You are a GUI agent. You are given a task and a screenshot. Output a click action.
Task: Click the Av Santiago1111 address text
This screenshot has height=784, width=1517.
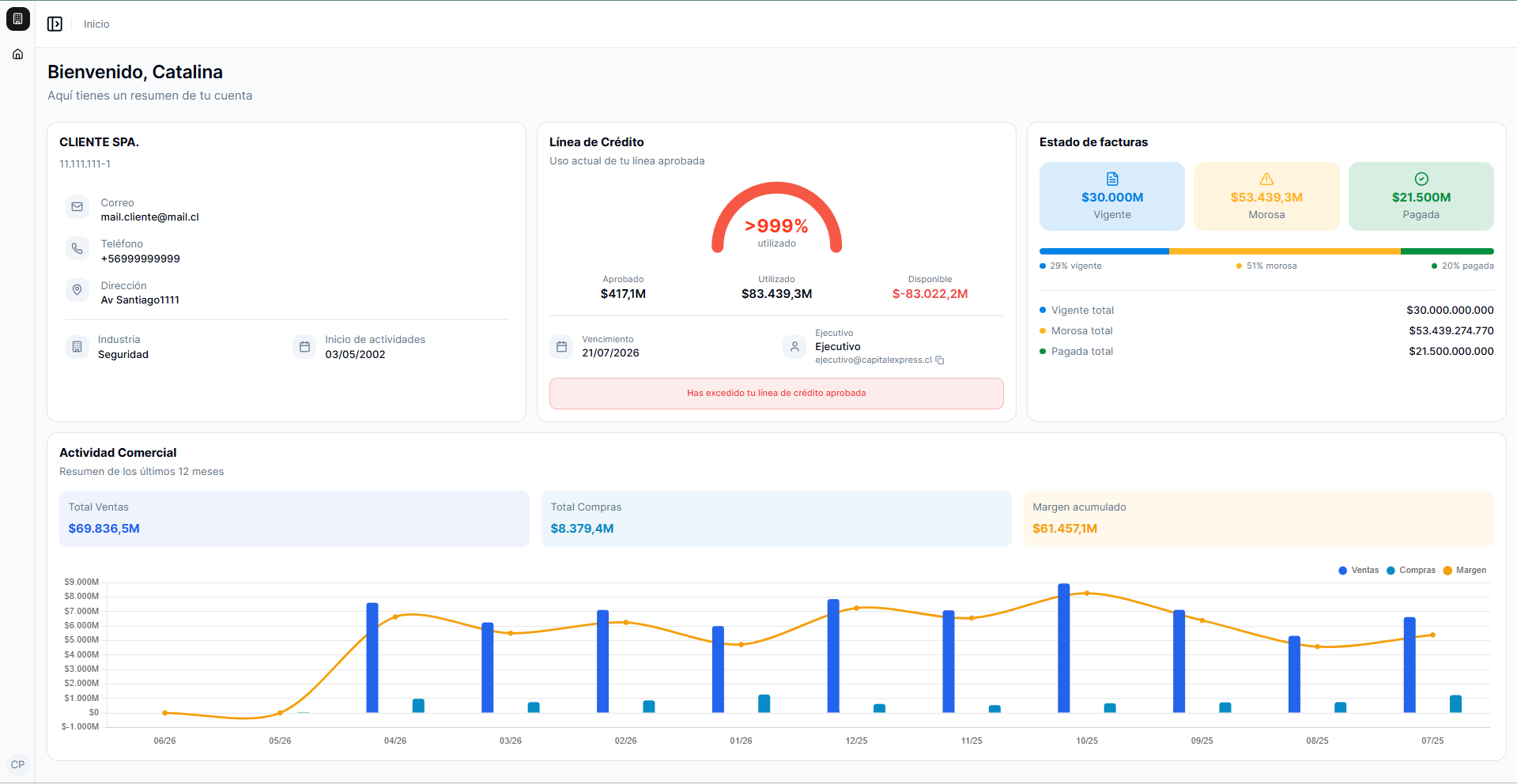(x=140, y=300)
